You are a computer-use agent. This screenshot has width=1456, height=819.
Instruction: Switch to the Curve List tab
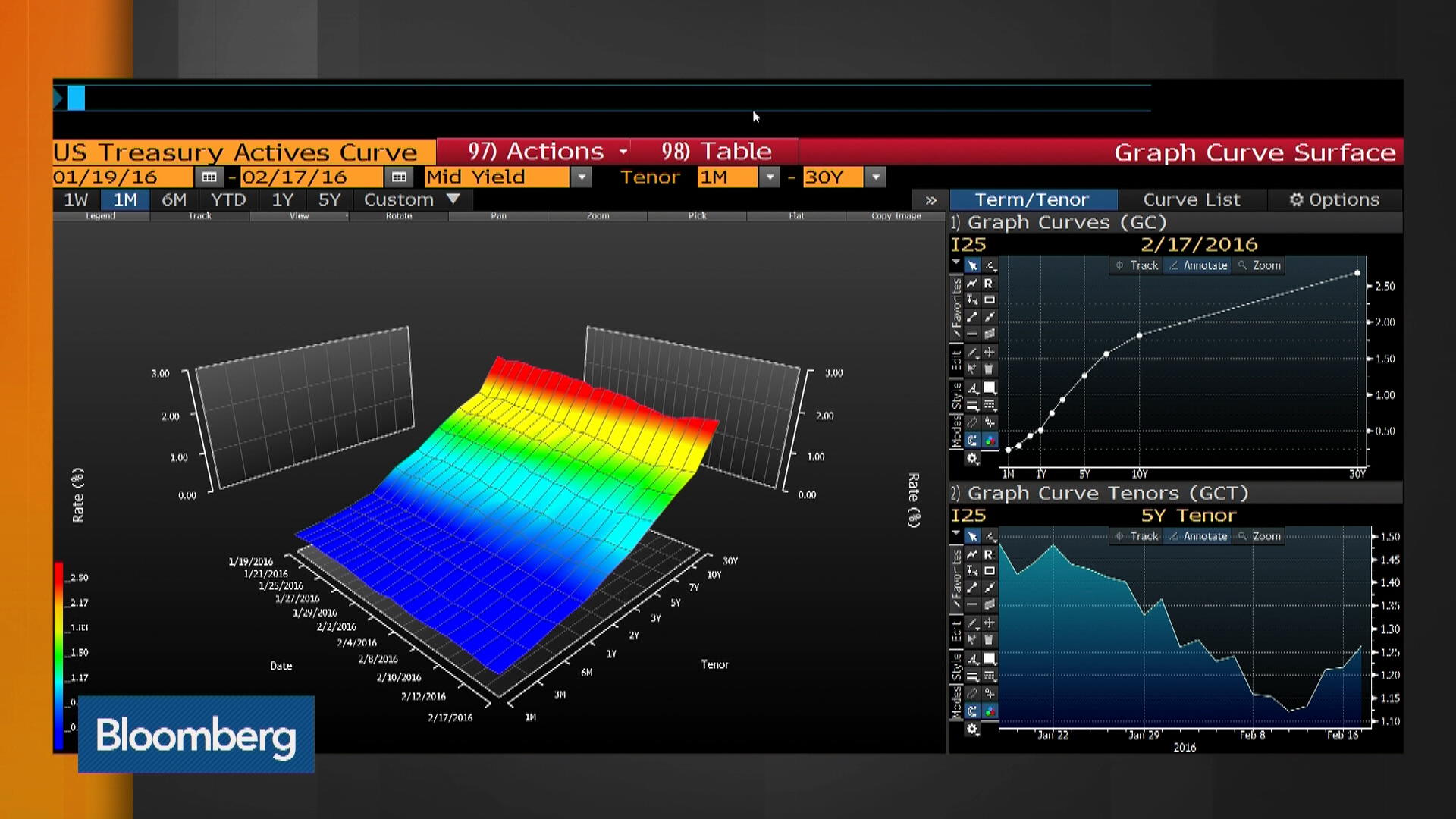pos(1191,199)
